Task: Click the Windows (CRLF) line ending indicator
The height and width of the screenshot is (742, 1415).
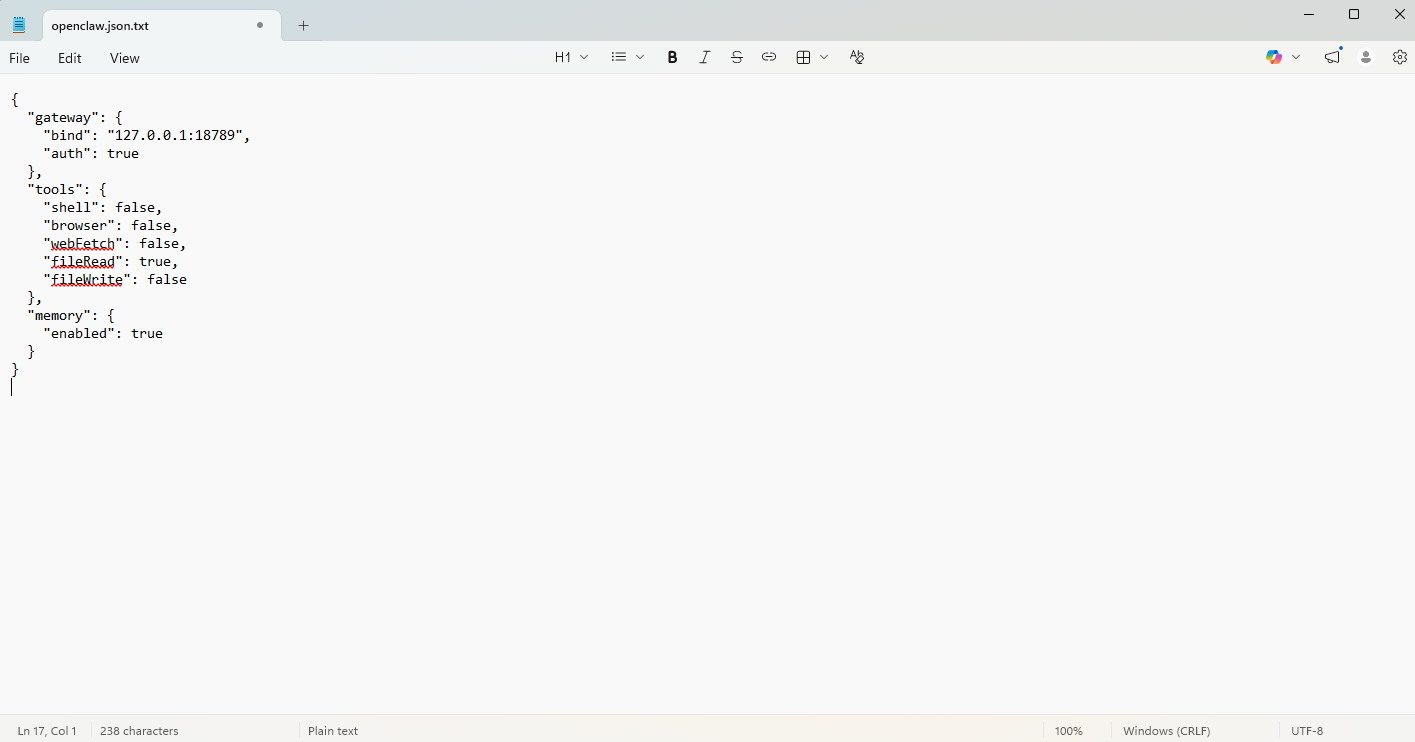Action: point(1167,731)
